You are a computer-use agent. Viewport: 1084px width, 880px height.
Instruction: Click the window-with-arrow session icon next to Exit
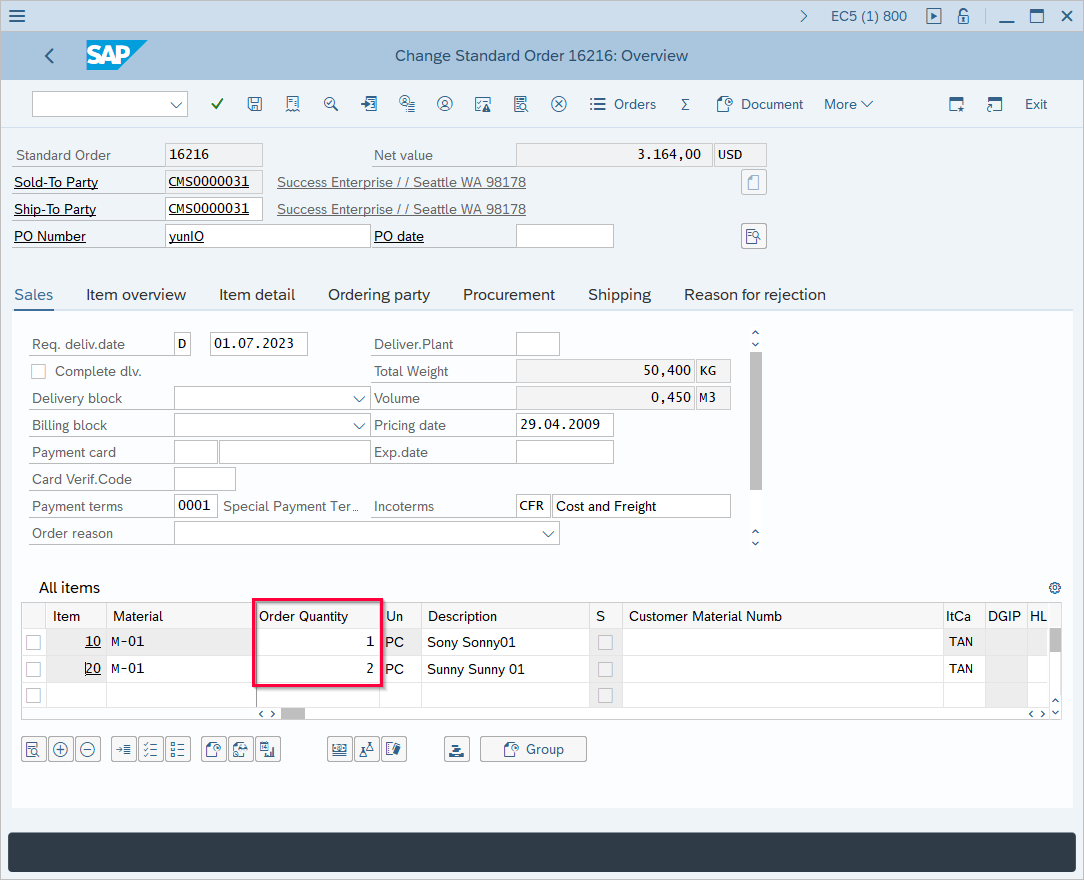pos(994,104)
